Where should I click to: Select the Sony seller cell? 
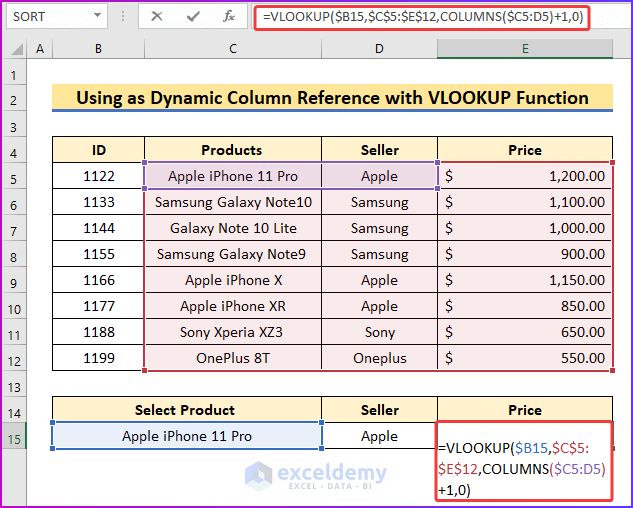pos(379,332)
